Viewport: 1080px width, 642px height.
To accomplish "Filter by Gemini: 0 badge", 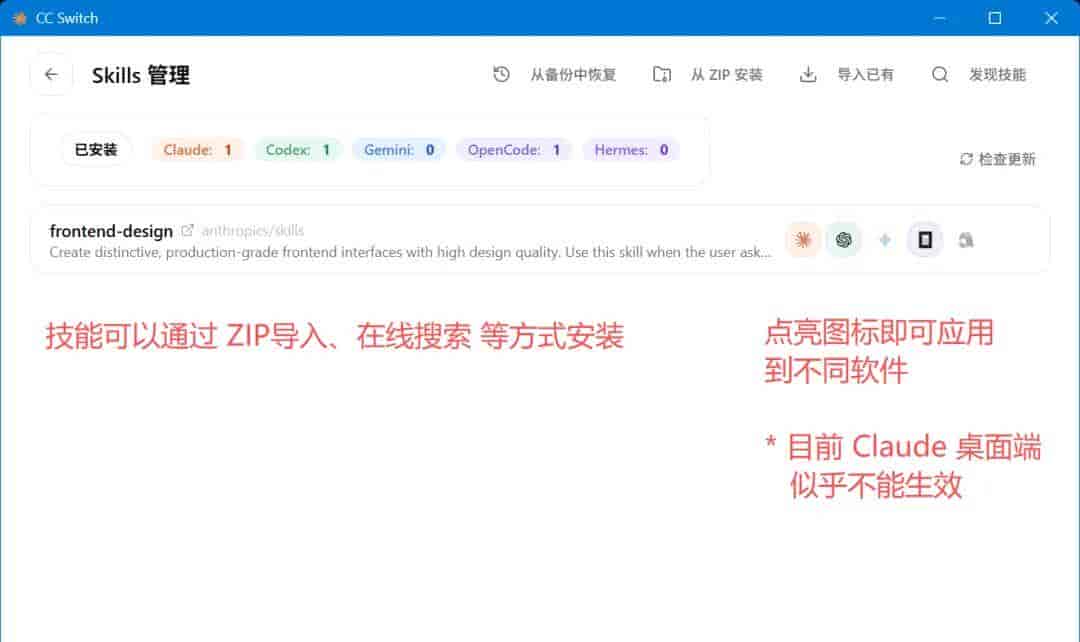I will tap(399, 149).
